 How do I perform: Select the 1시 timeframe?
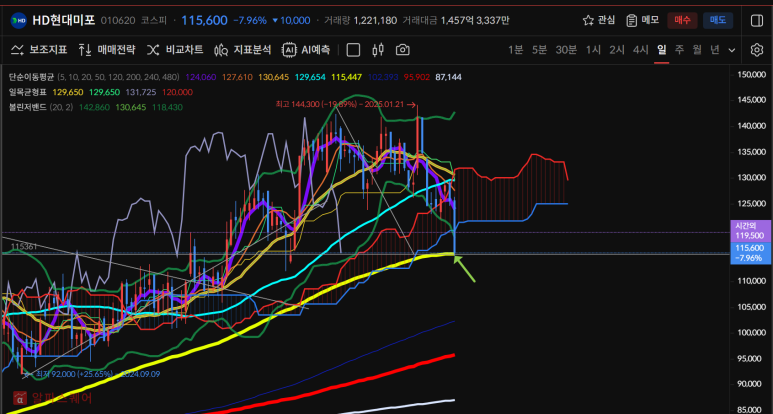coord(593,50)
